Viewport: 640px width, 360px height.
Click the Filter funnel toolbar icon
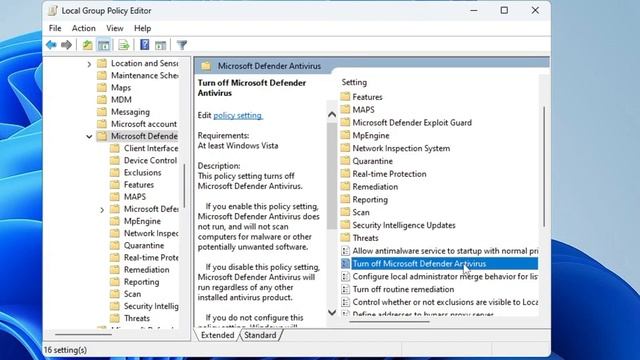pyautogui.click(x=182, y=45)
